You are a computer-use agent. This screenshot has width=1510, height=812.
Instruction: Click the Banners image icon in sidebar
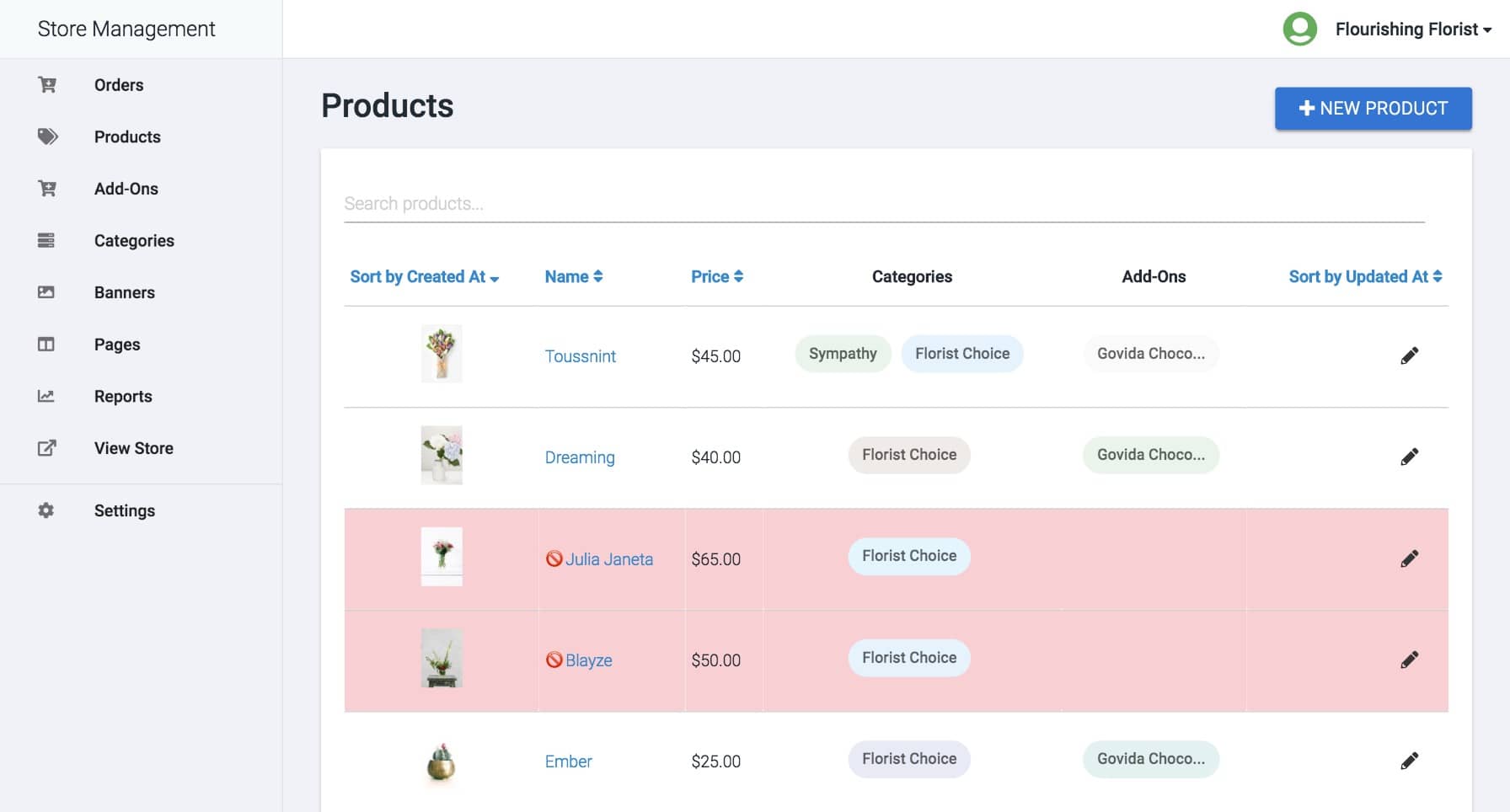pyautogui.click(x=46, y=292)
